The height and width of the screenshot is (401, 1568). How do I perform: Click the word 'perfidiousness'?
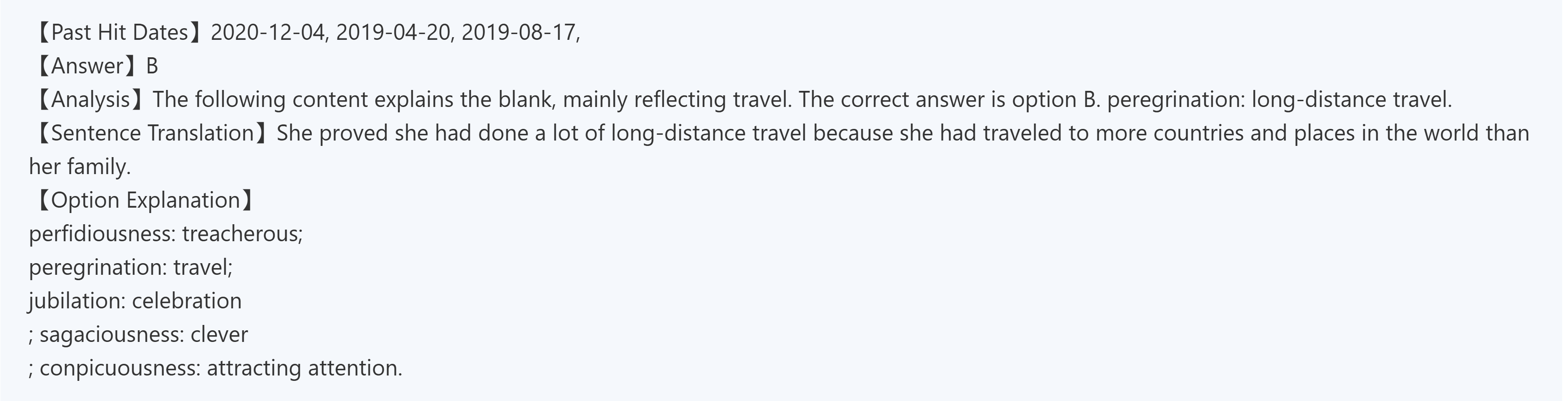(x=100, y=234)
